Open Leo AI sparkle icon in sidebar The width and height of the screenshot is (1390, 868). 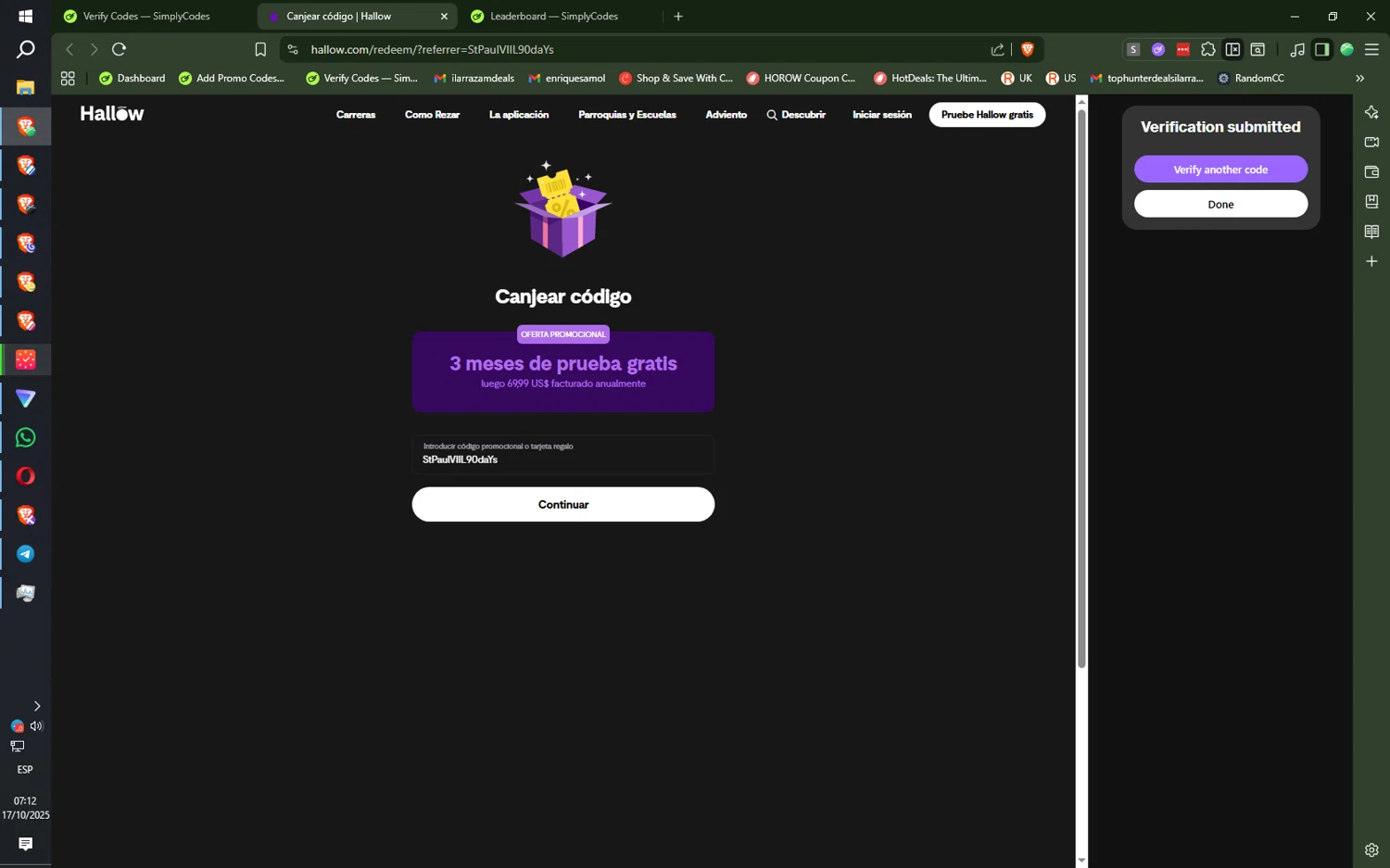click(x=1371, y=112)
